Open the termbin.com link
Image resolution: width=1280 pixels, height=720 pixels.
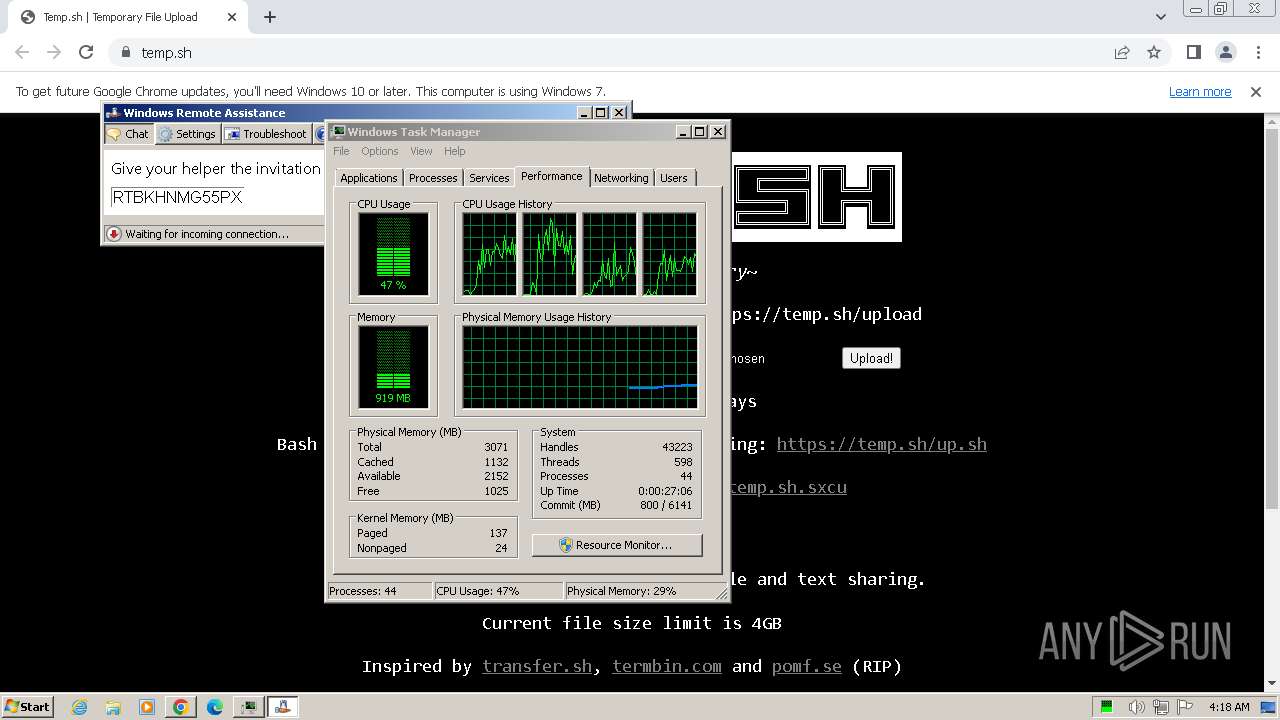pyautogui.click(x=667, y=666)
